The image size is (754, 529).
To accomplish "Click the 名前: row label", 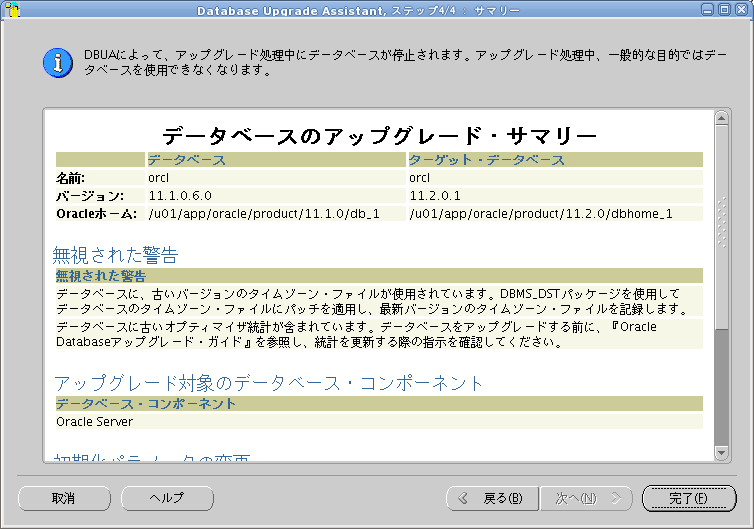I will (70, 178).
